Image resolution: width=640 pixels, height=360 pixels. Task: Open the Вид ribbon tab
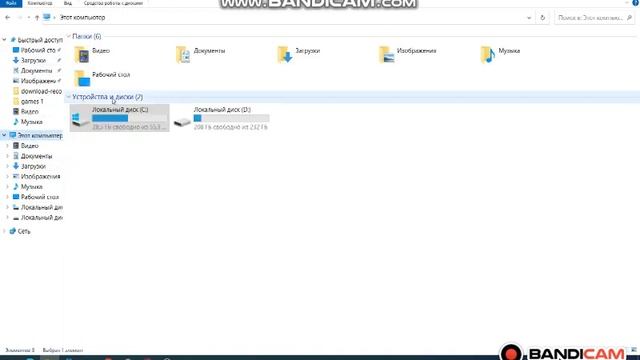click(68, 3)
